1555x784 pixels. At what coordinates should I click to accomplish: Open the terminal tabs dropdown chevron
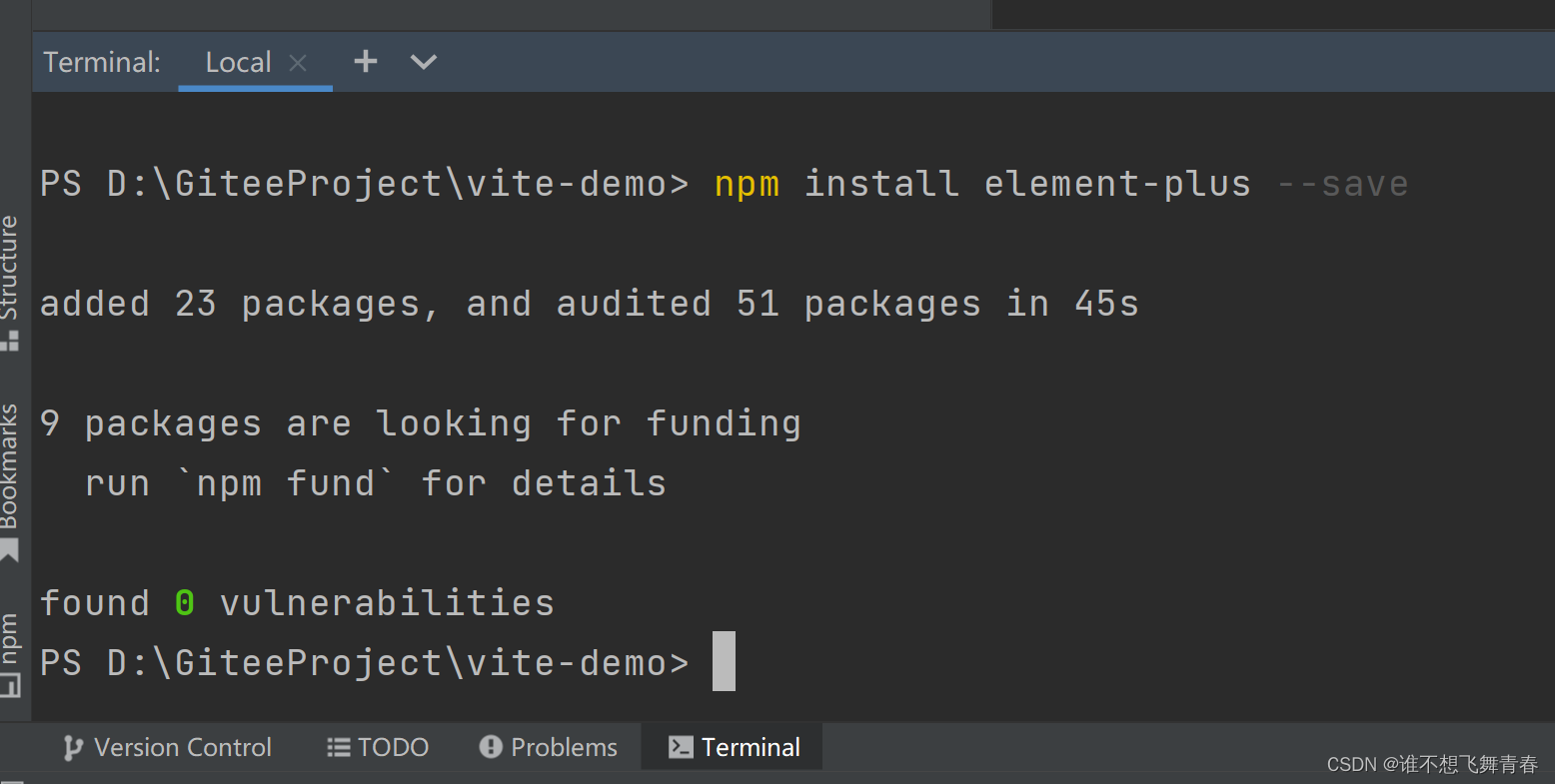423,61
